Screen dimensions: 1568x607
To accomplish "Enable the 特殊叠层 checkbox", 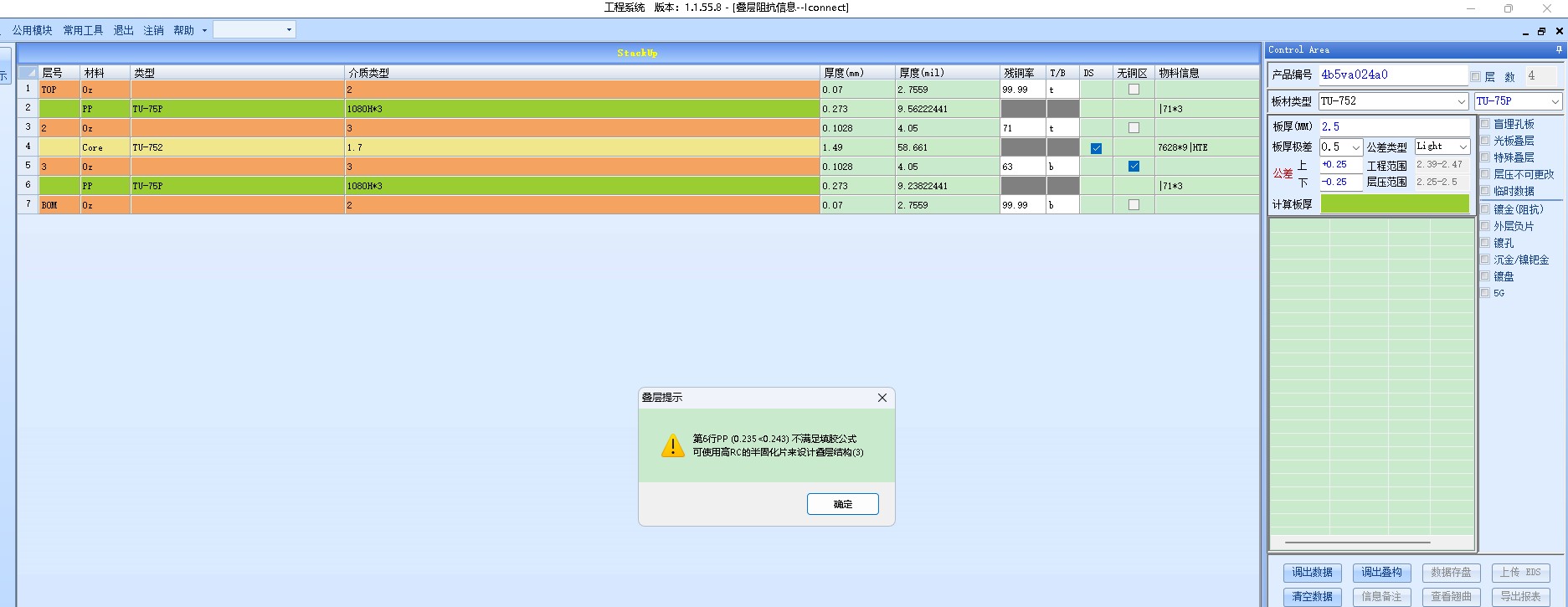I will point(1485,157).
